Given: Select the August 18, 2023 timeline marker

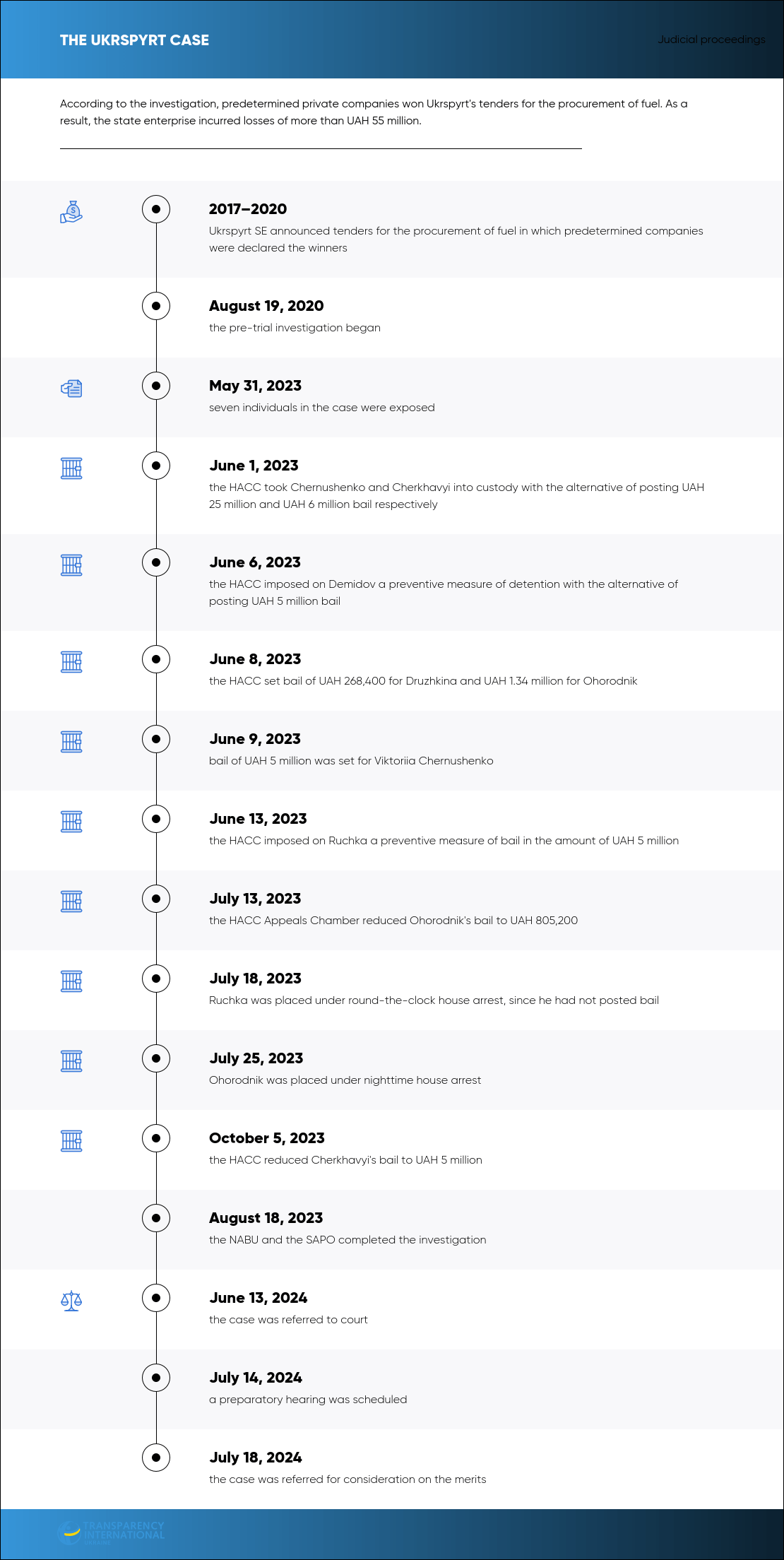Looking at the screenshot, I should pyautogui.click(x=156, y=1218).
